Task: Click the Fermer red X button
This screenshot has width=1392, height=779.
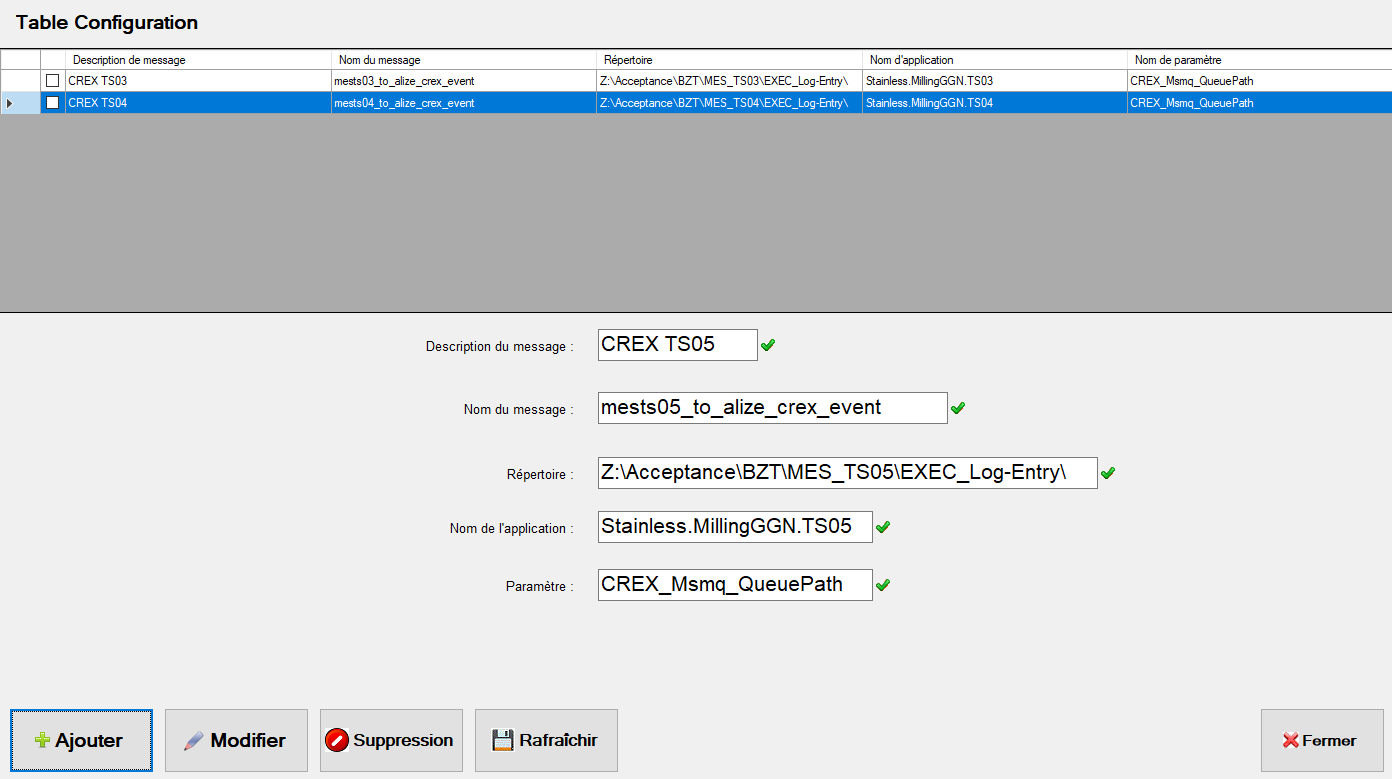Action: [1320, 740]
